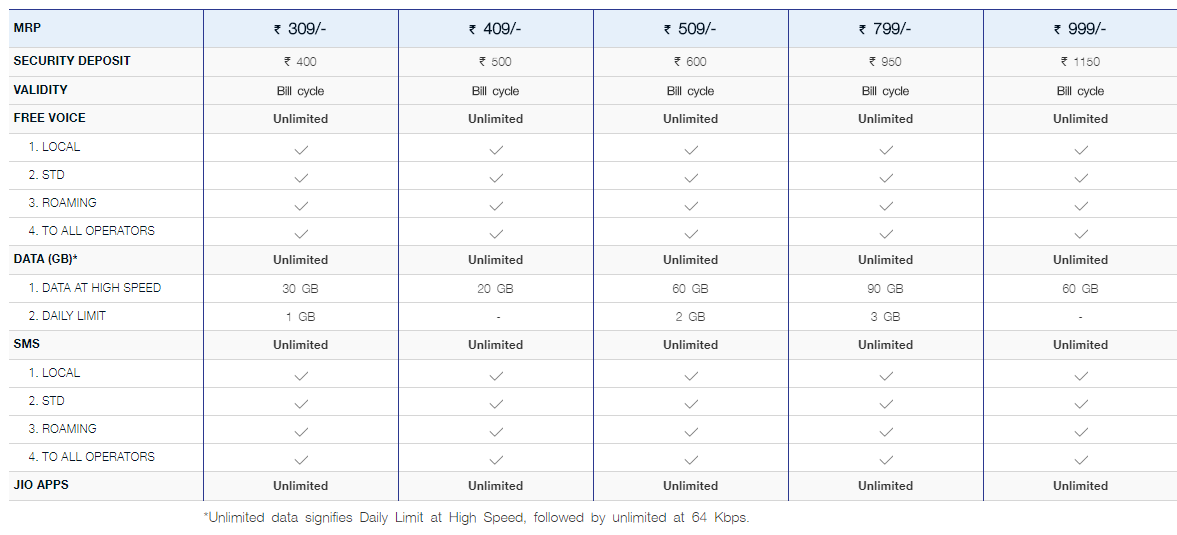Click SMS STD checkmark under ₹ 309

[x=301, y=404]
